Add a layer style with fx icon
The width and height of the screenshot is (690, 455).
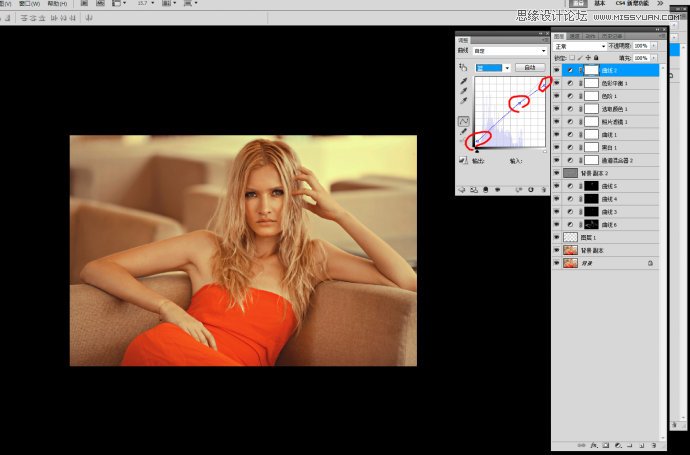click(x=594, y=445)
